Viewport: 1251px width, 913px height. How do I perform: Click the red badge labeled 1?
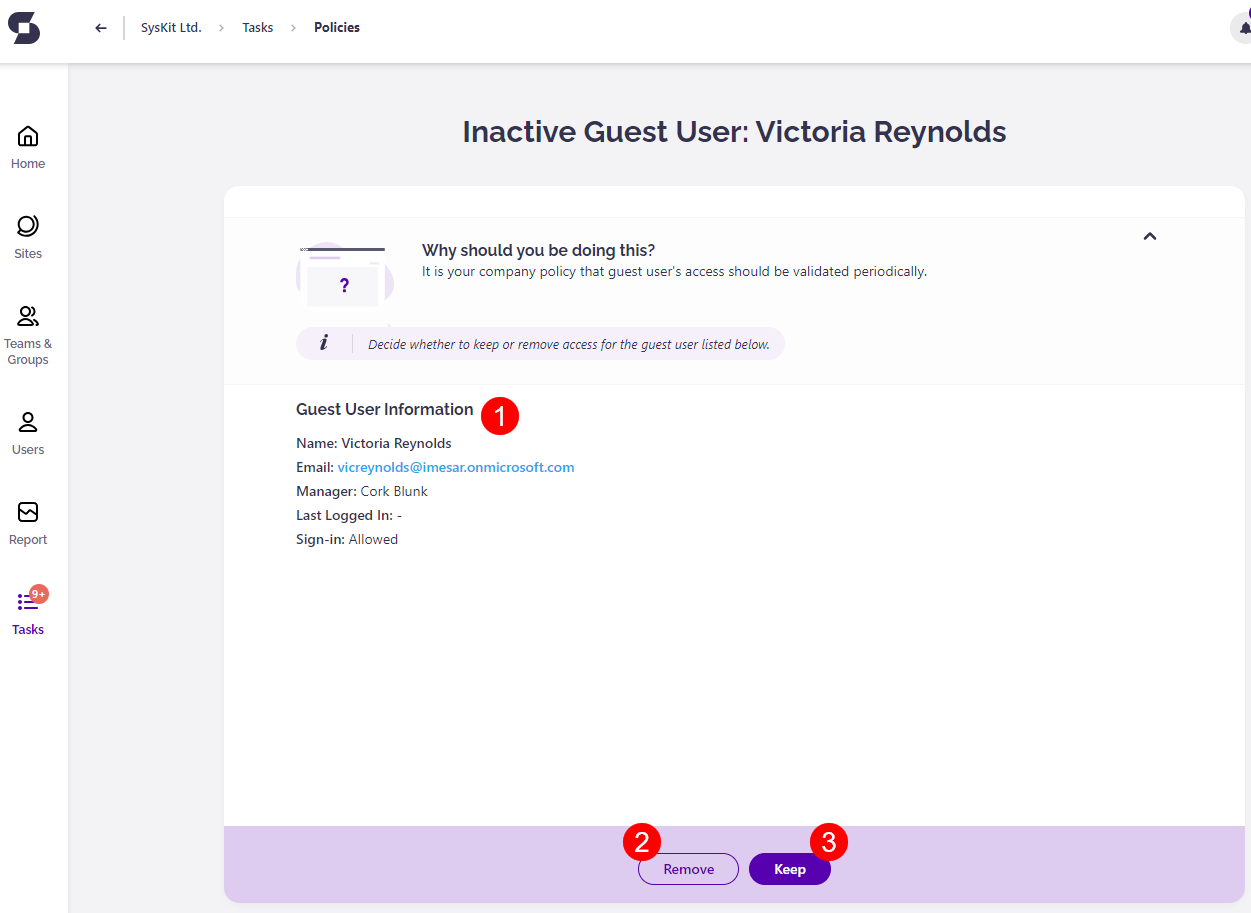click(x=499, y=416)
